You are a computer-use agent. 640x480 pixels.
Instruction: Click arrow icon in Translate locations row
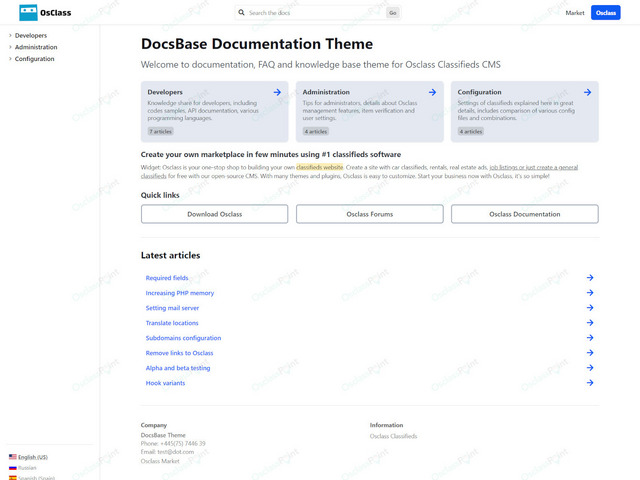[590, 322]
